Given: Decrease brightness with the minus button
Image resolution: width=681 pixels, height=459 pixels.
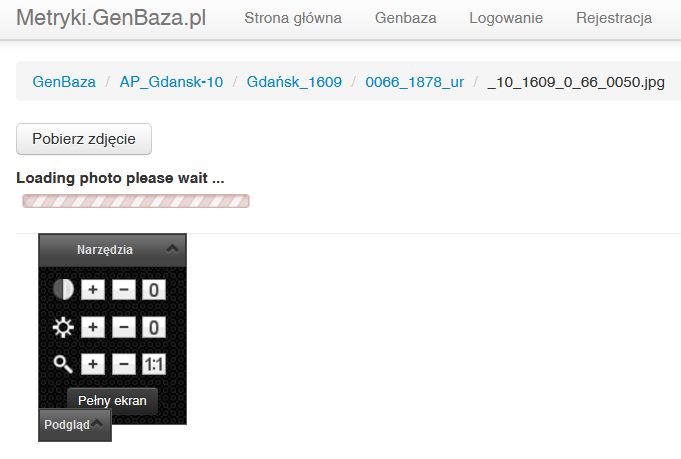Looking at the screenshot, I should [x=124, y=327].
